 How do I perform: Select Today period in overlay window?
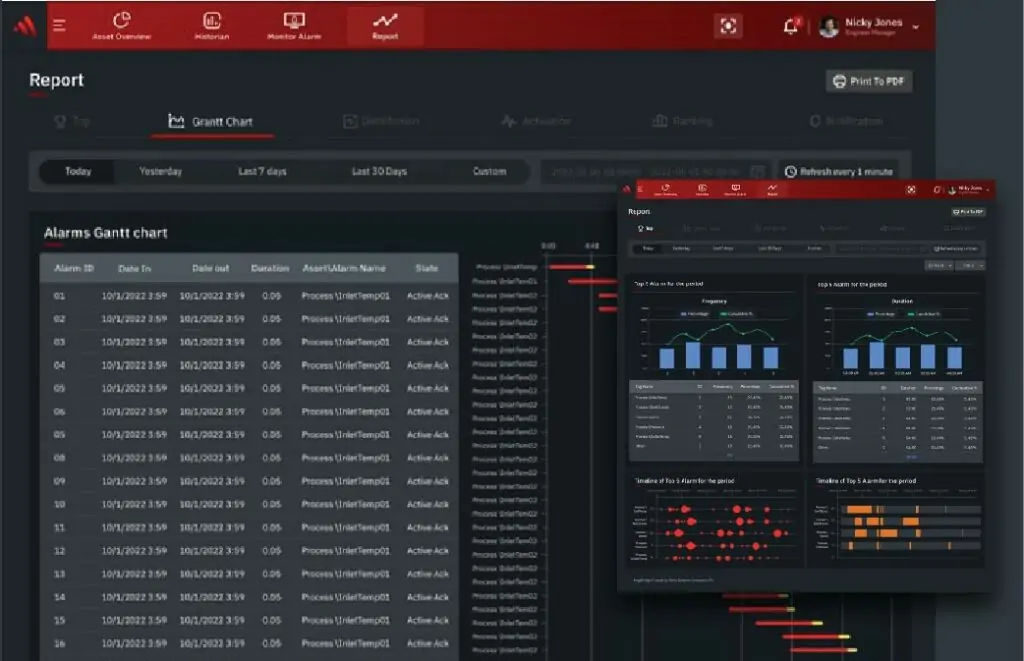(648, 248)
